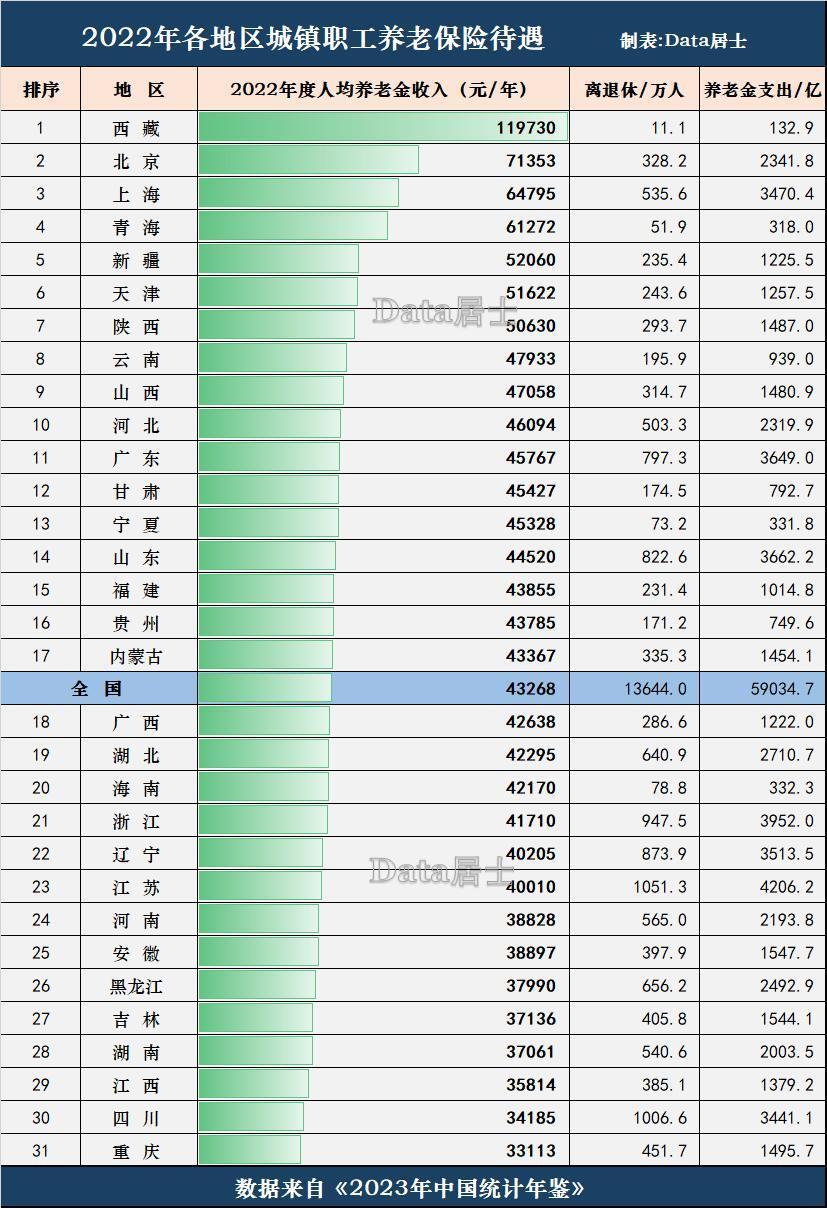The width and height of the screenshot is (827, 1208).
Task: Click the title 2022年各地区城镇职工养老保险待遇
Action: pos(313,39)
